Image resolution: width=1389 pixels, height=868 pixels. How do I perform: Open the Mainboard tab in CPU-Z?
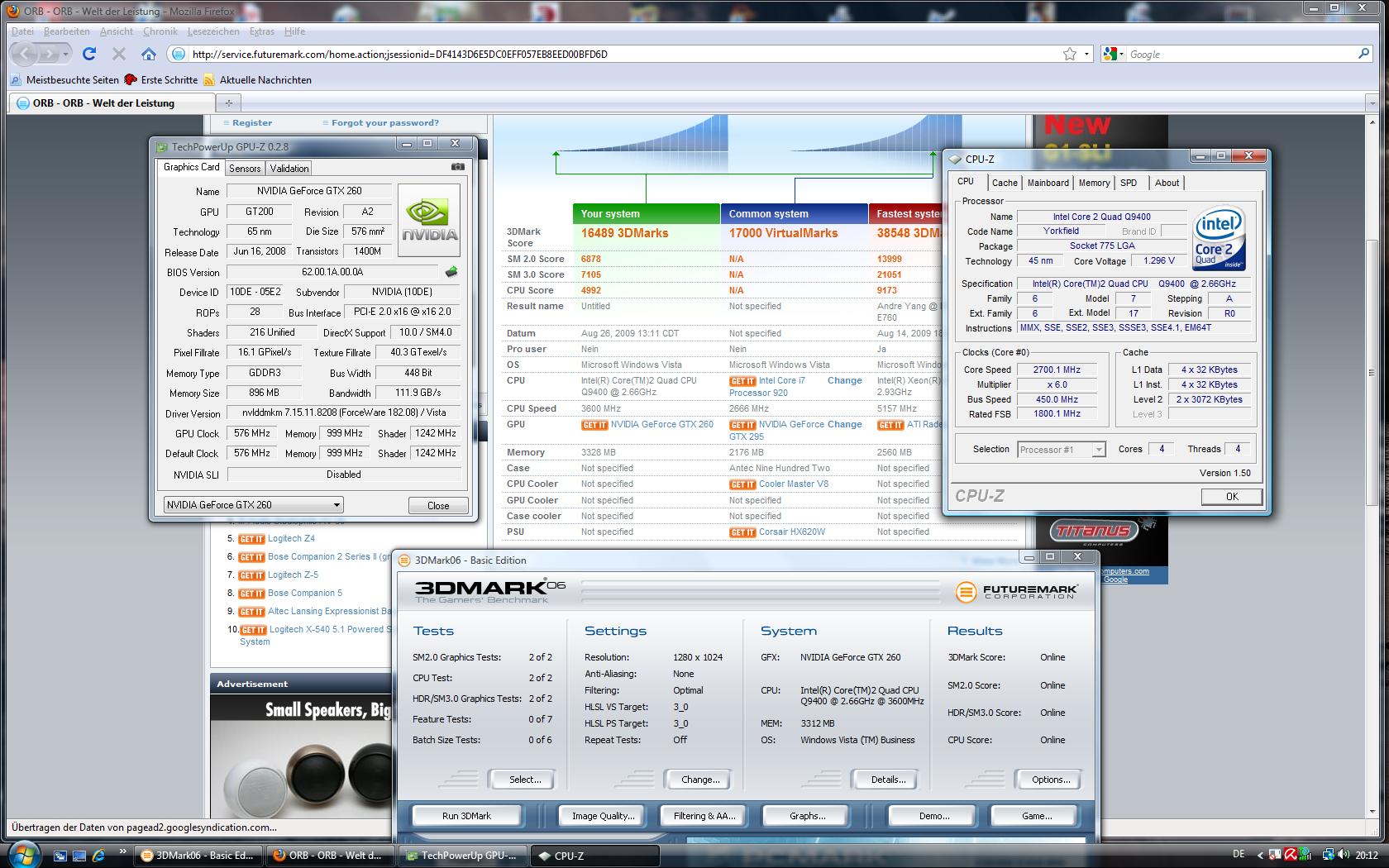tap(1048, 183)
